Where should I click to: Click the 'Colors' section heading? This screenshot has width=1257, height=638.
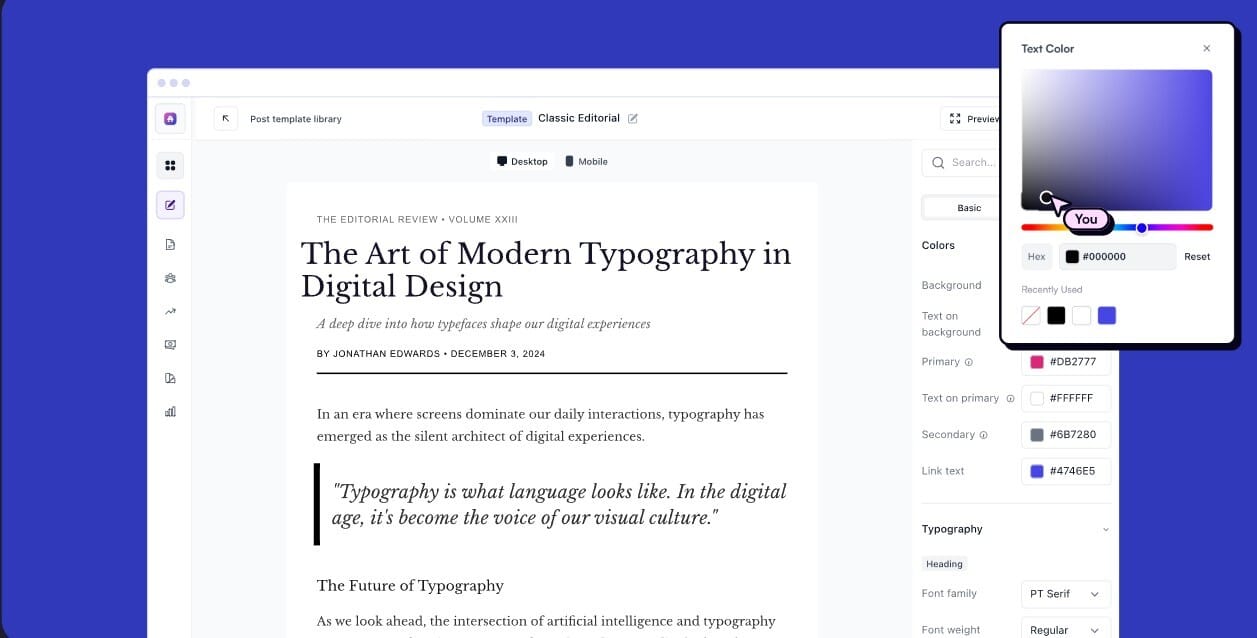point(938,245)
